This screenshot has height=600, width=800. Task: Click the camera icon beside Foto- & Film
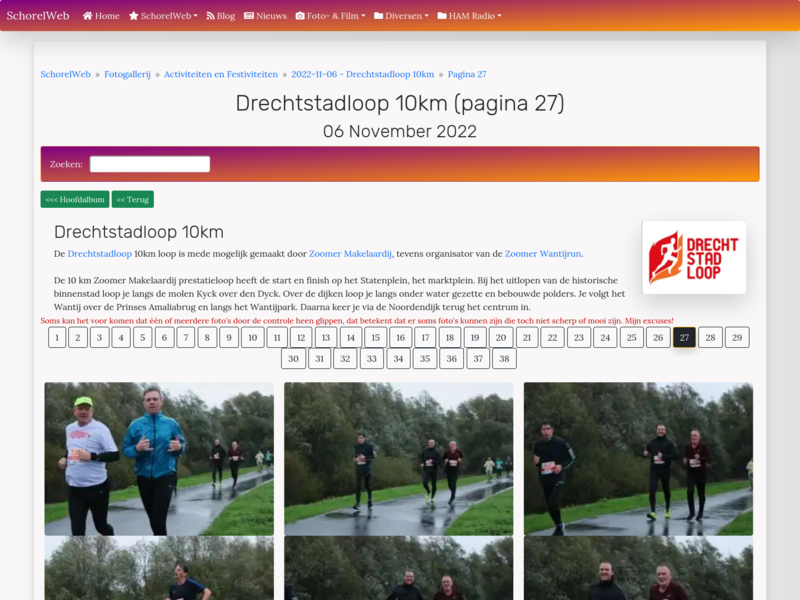(300, 16)
